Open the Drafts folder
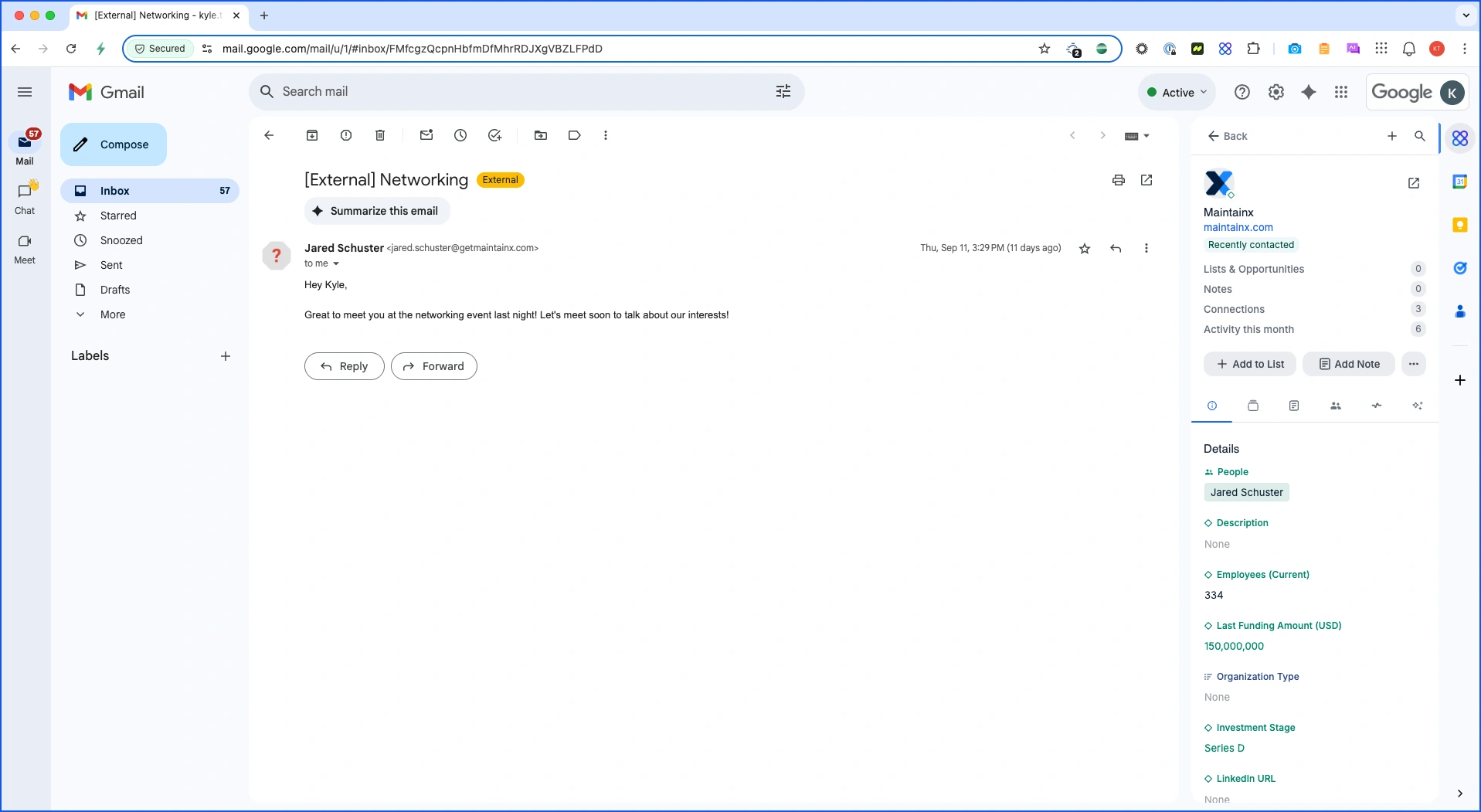This screenshot has height=812, width=1481. (150, 290)
